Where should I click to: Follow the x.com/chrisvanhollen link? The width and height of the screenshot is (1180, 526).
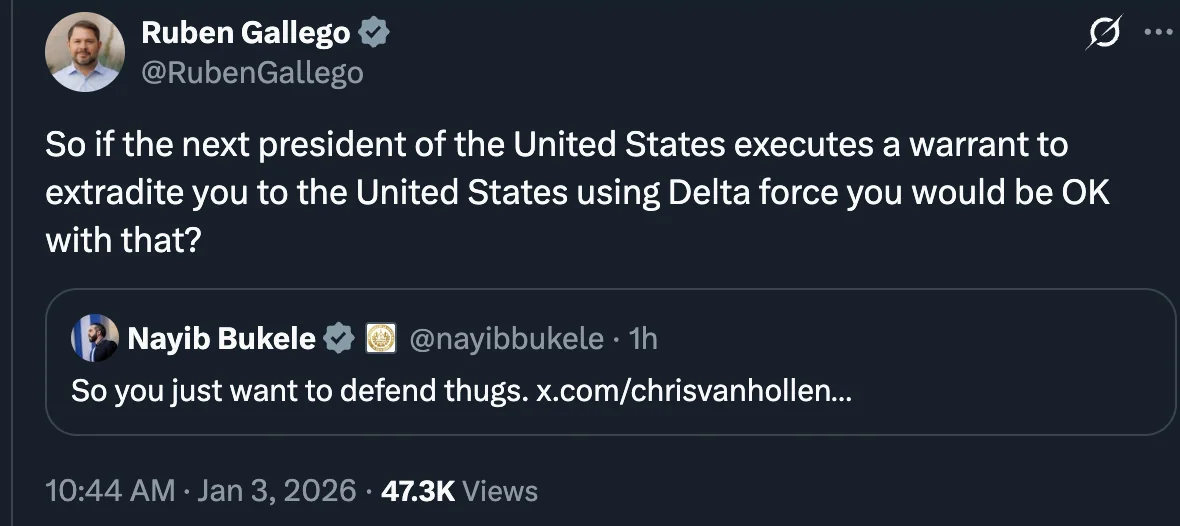pos(694,391)
